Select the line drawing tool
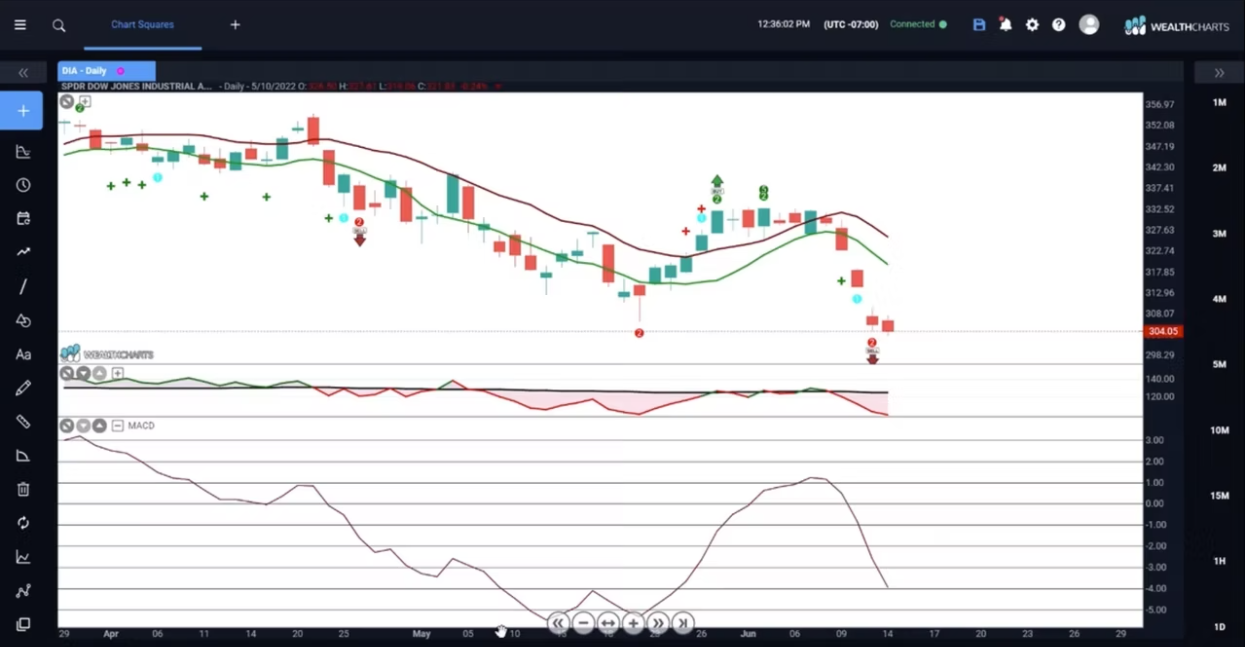The width and height of the screenshot is (1245, 647). (23, 287)
